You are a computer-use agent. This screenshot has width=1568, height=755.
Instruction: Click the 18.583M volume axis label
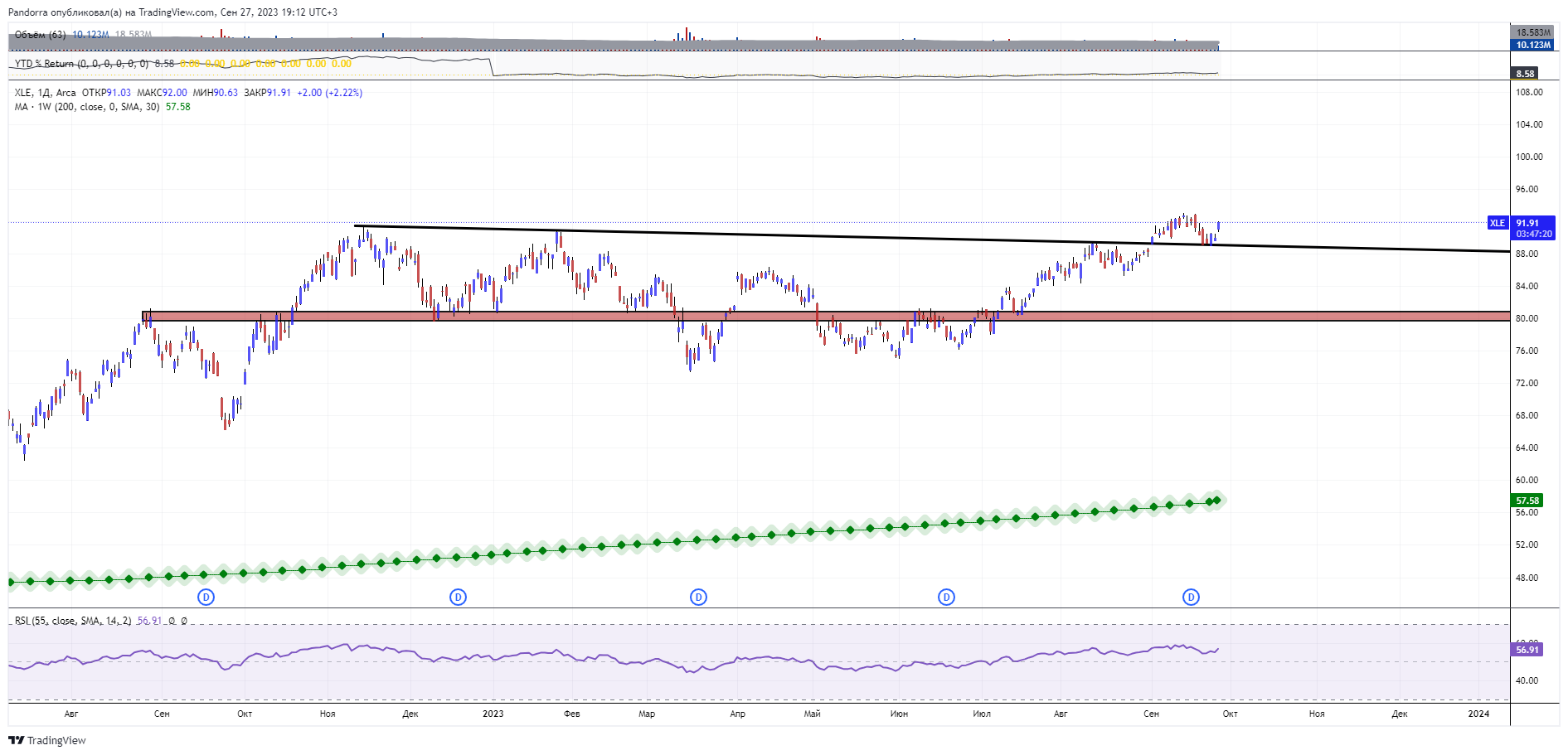[1533, 32]
